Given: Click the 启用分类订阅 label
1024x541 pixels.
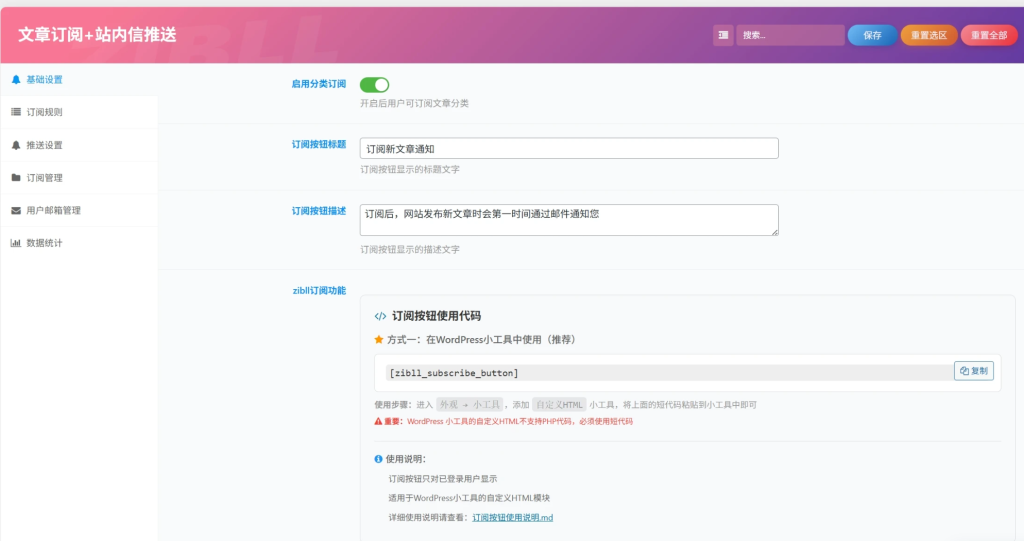Looking at the screenshot, I should (319, 84).
